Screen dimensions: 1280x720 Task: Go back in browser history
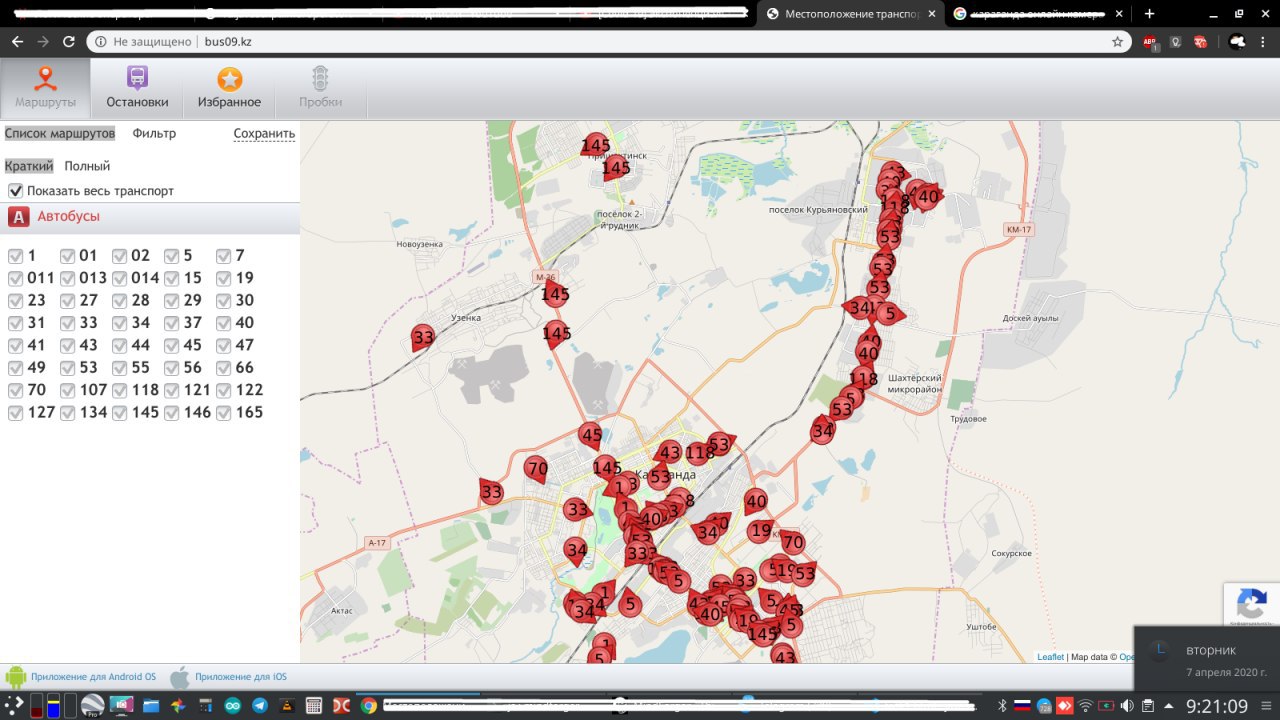tap(17, 41)
